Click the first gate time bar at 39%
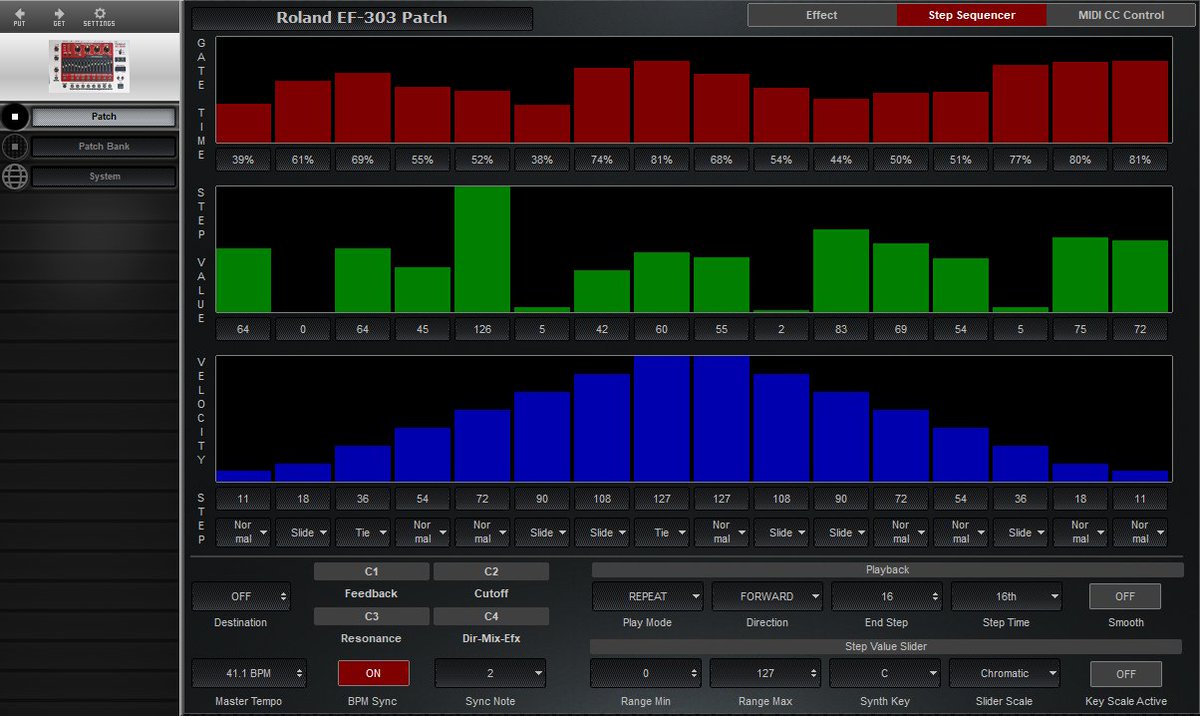1200x716 pixels. (244, 123)
